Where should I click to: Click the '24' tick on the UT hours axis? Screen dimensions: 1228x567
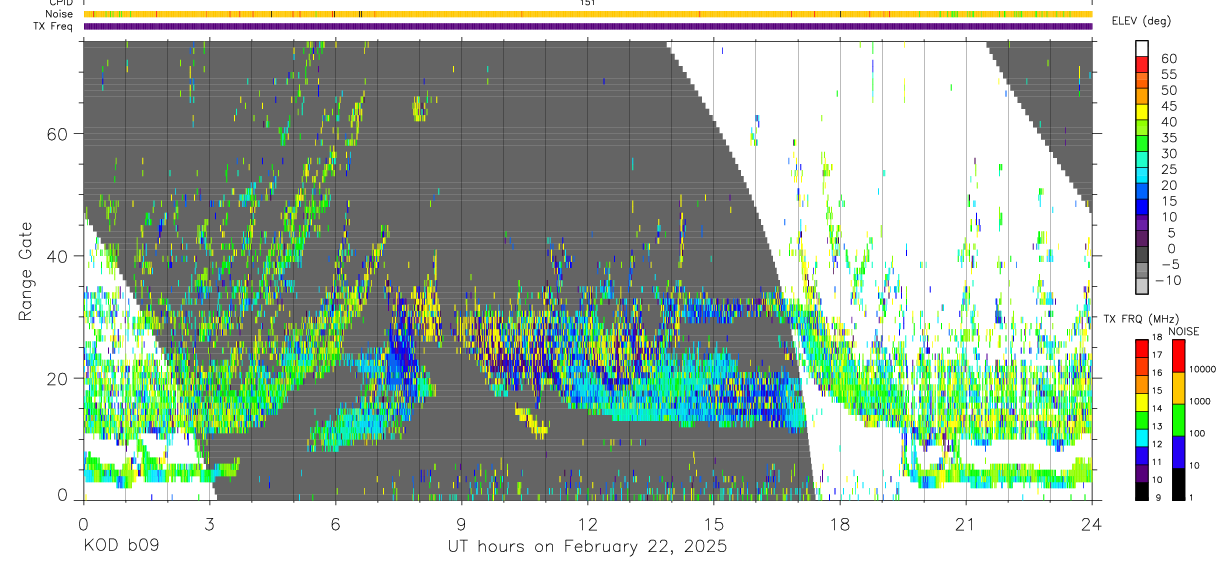pyautogui.click(x=1092, y=523)
